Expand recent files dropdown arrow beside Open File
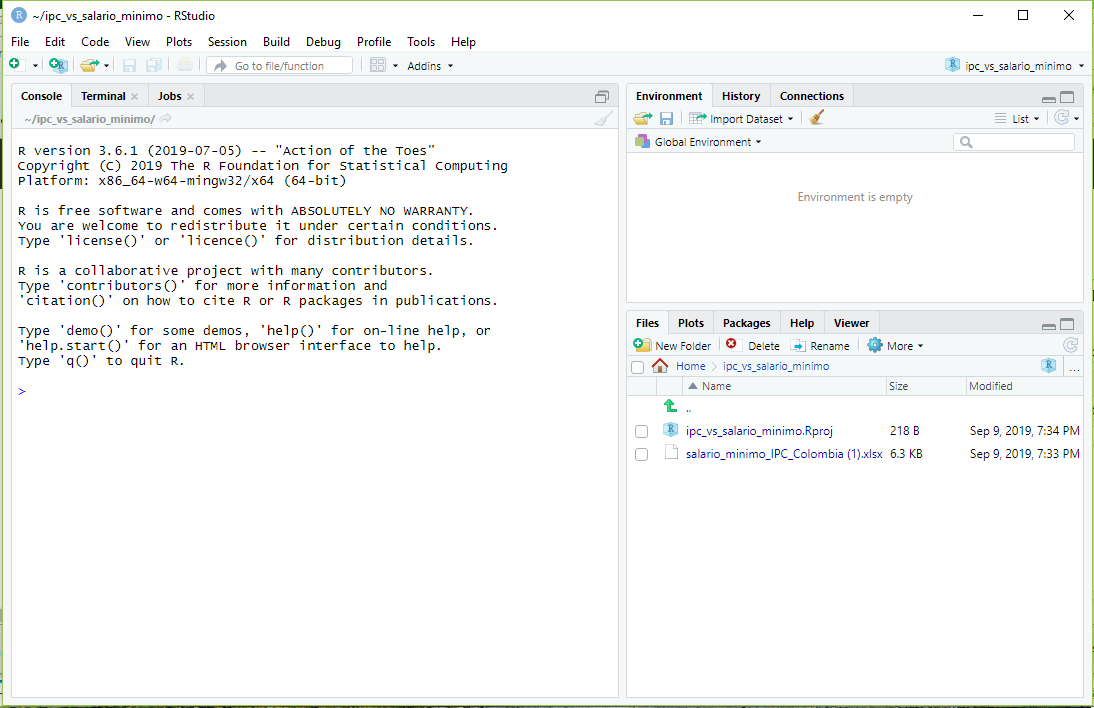 click(x=106, y=66)
